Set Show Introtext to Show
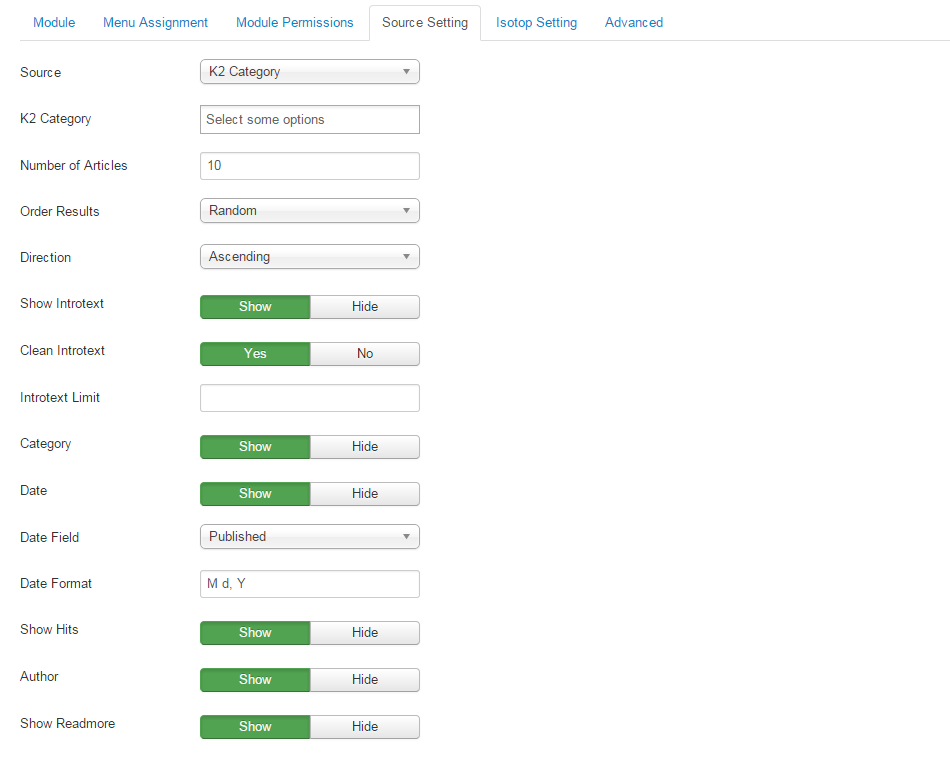 click(255, 307)
